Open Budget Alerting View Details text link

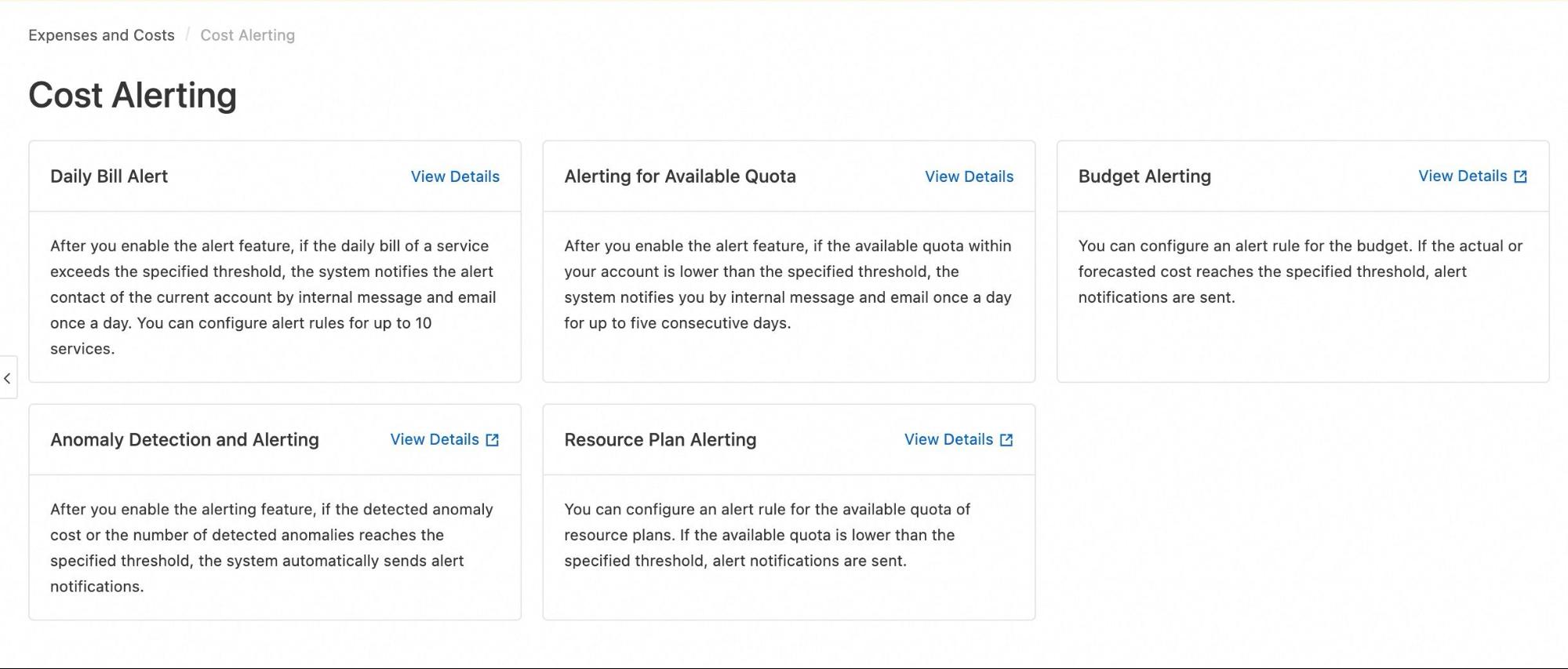(1462, 176)
